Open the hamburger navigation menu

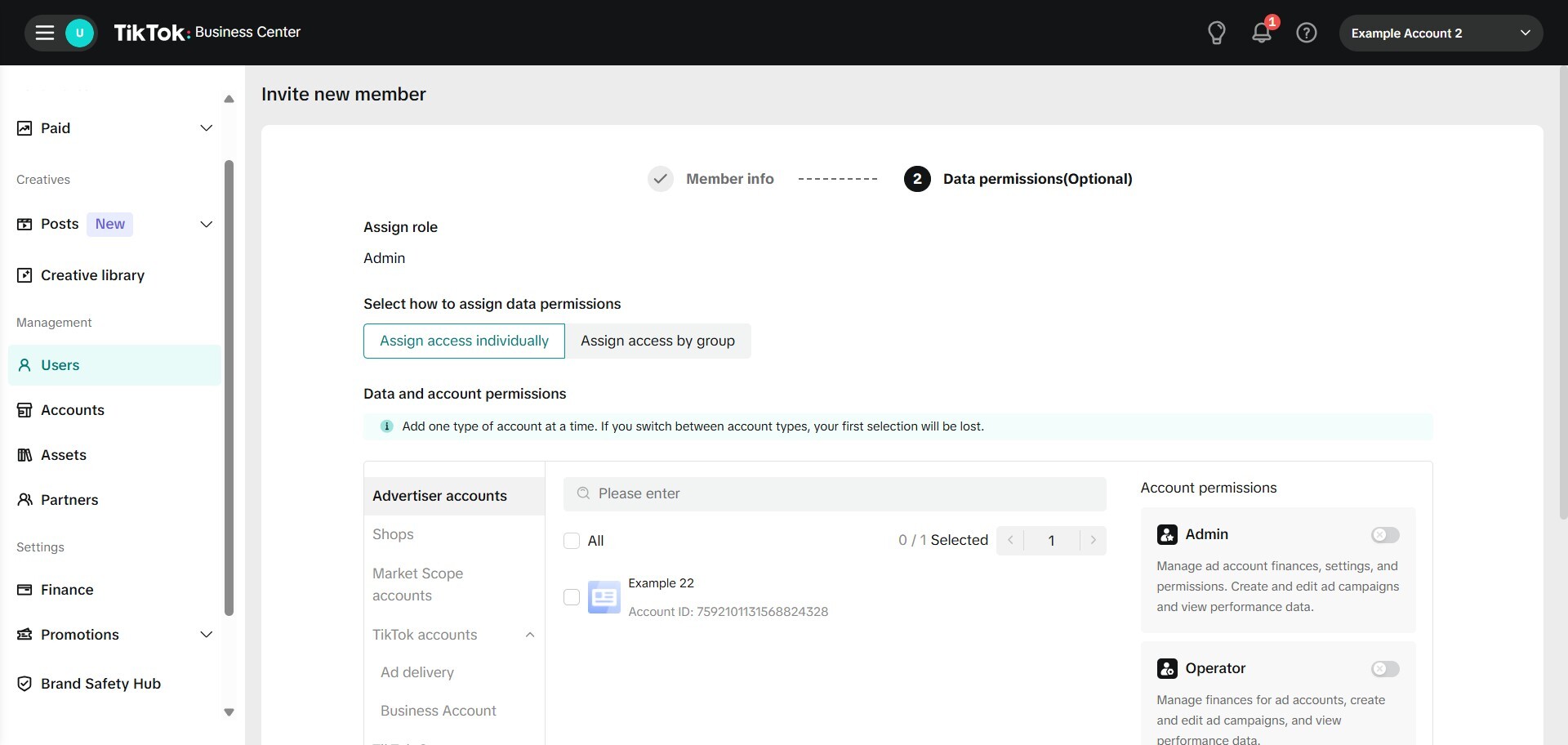(x=45, y=33)
